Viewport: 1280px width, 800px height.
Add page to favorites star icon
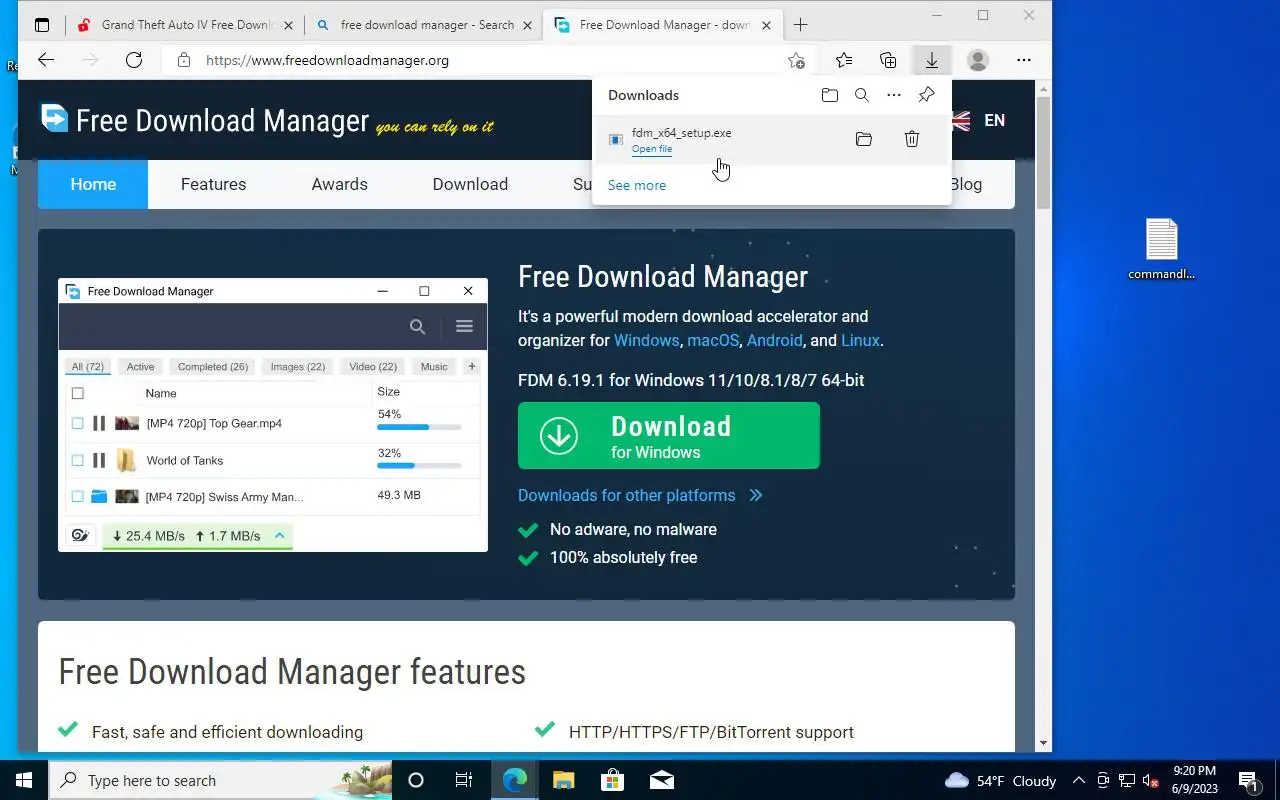click(x=796, y=60)
